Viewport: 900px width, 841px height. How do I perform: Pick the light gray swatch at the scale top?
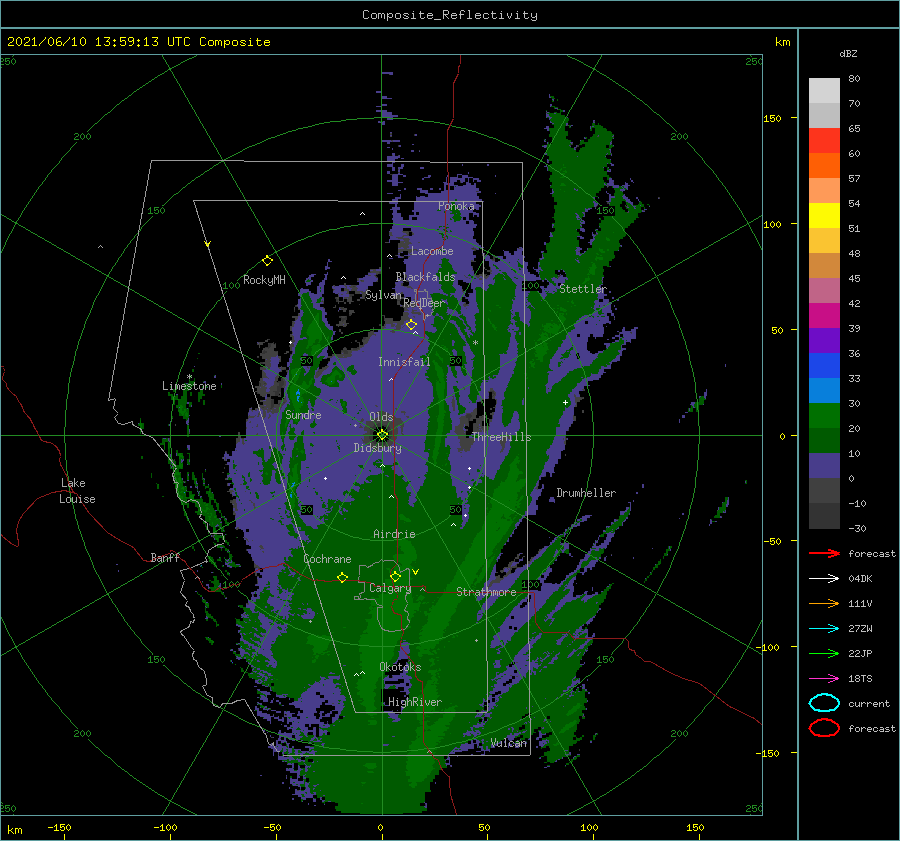pos(824,90)
